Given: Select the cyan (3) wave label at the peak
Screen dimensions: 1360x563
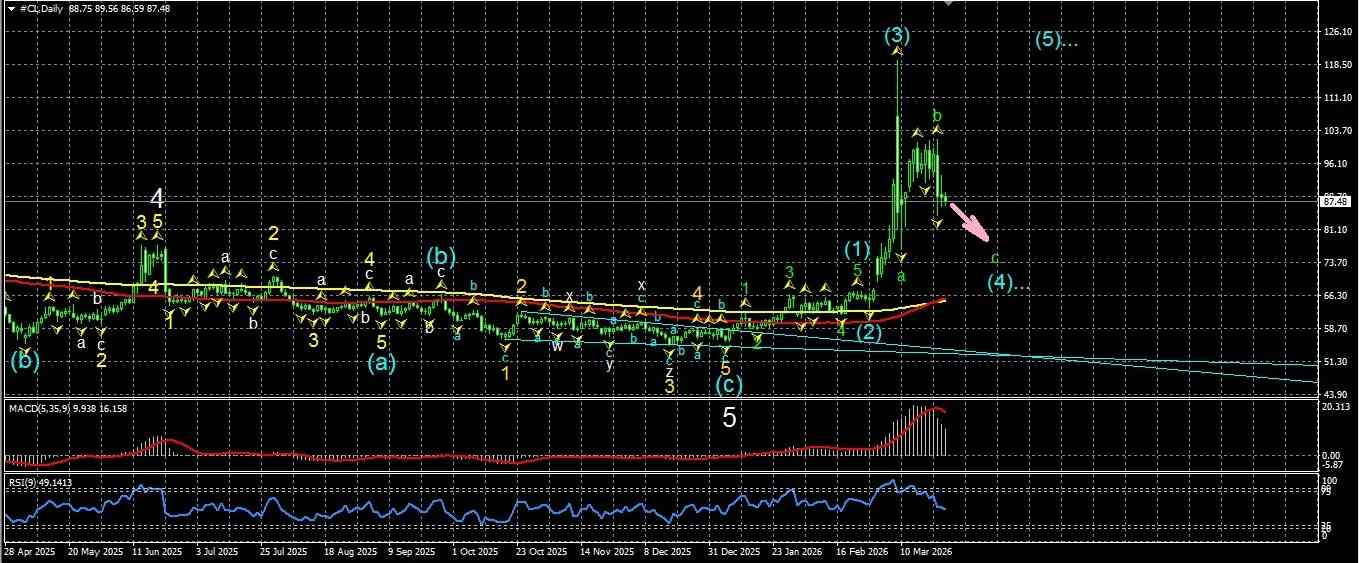Looking at the screenshot, I should pyautogui.click(x=897, y=37).
